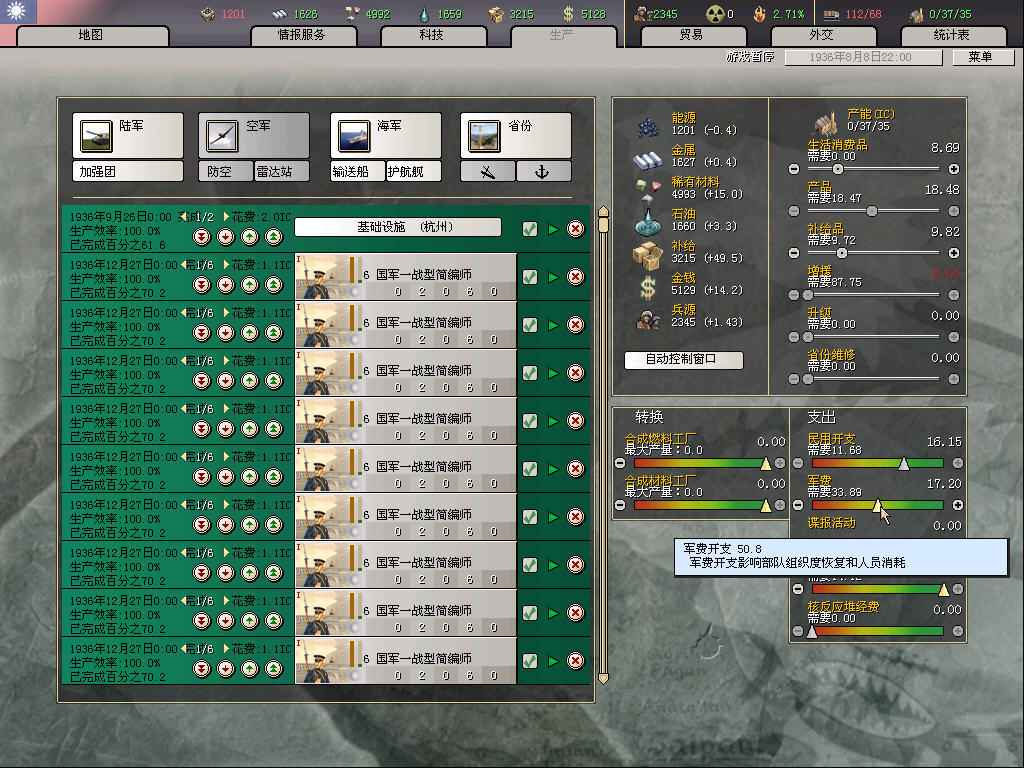Move 基础设施 (杭州) order to bottom of queue
Image resolution: width=1024 pixels, height=768 pixels.
(x=202, y=237)
